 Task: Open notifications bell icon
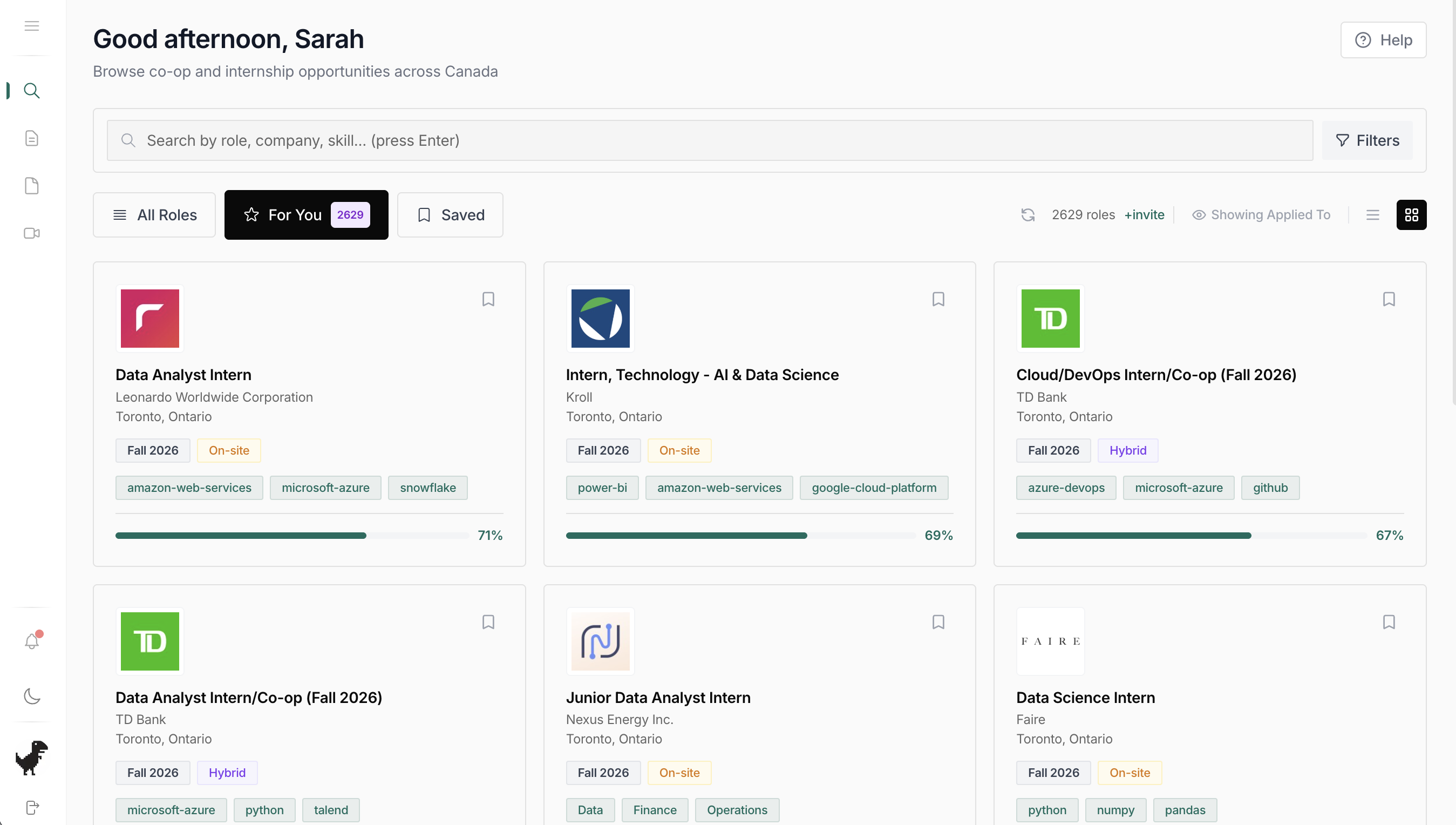tap(32, 641)
